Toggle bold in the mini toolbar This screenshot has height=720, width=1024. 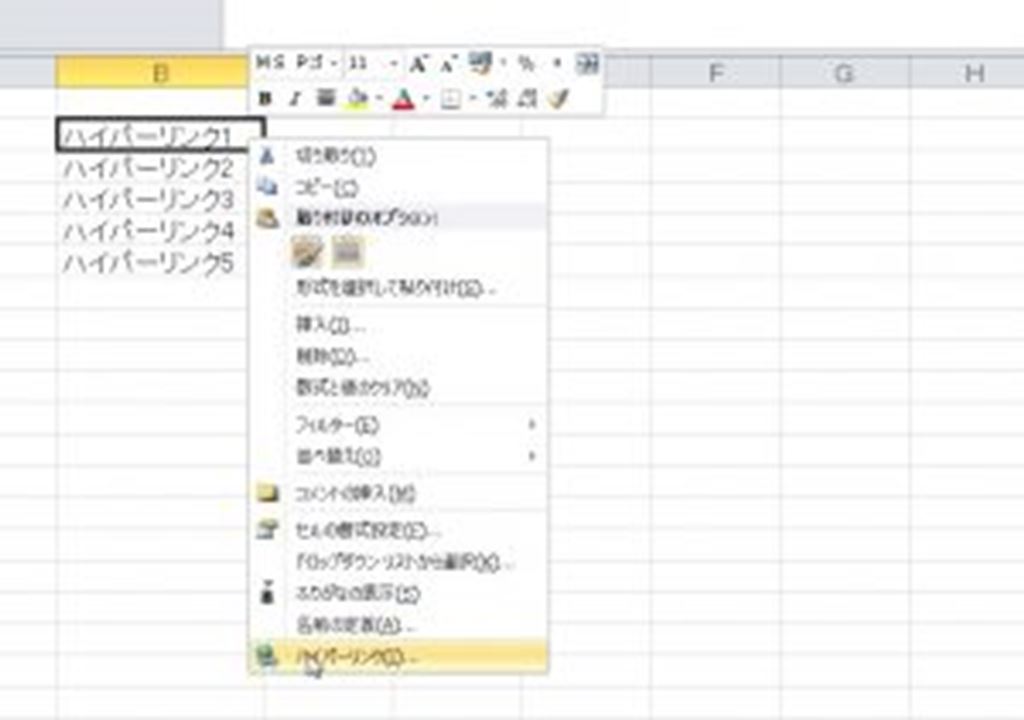265,99
